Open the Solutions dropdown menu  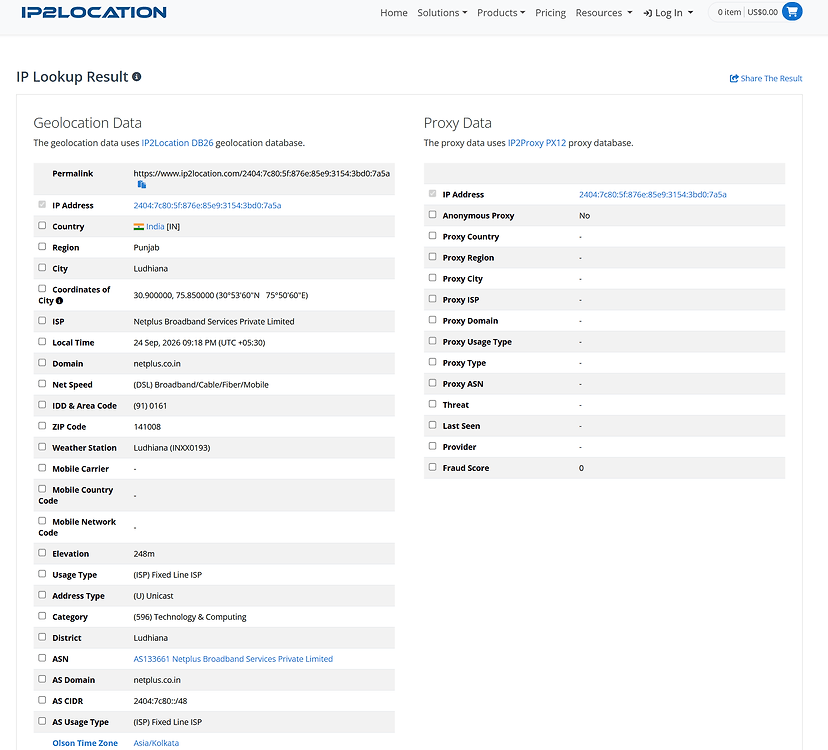pos(442,13)
